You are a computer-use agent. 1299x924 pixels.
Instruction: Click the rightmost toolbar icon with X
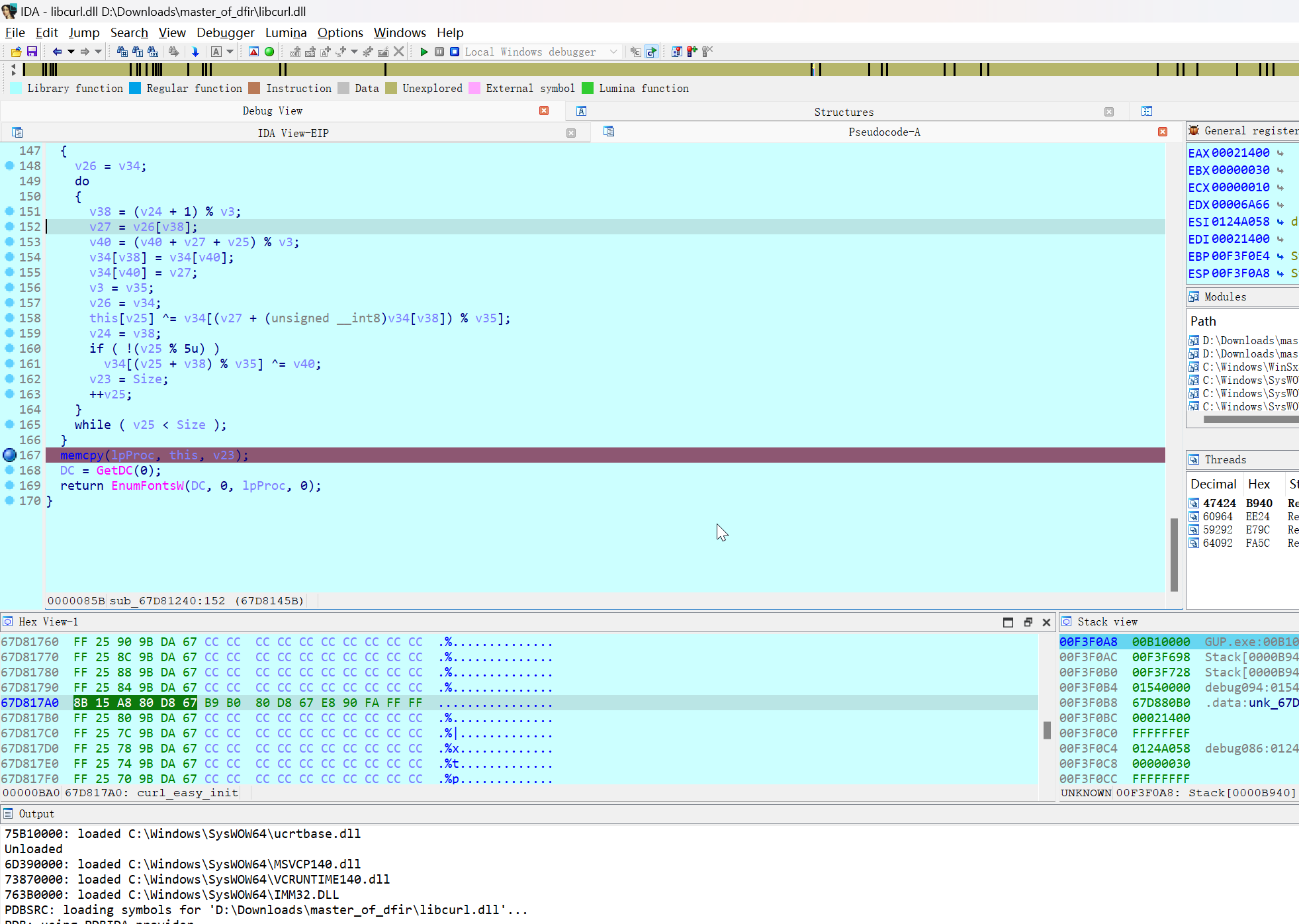707,52
